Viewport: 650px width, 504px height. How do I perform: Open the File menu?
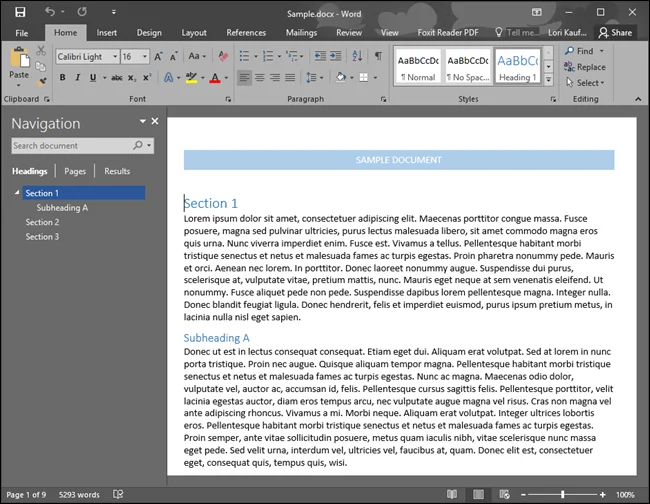tap(22, 33)
